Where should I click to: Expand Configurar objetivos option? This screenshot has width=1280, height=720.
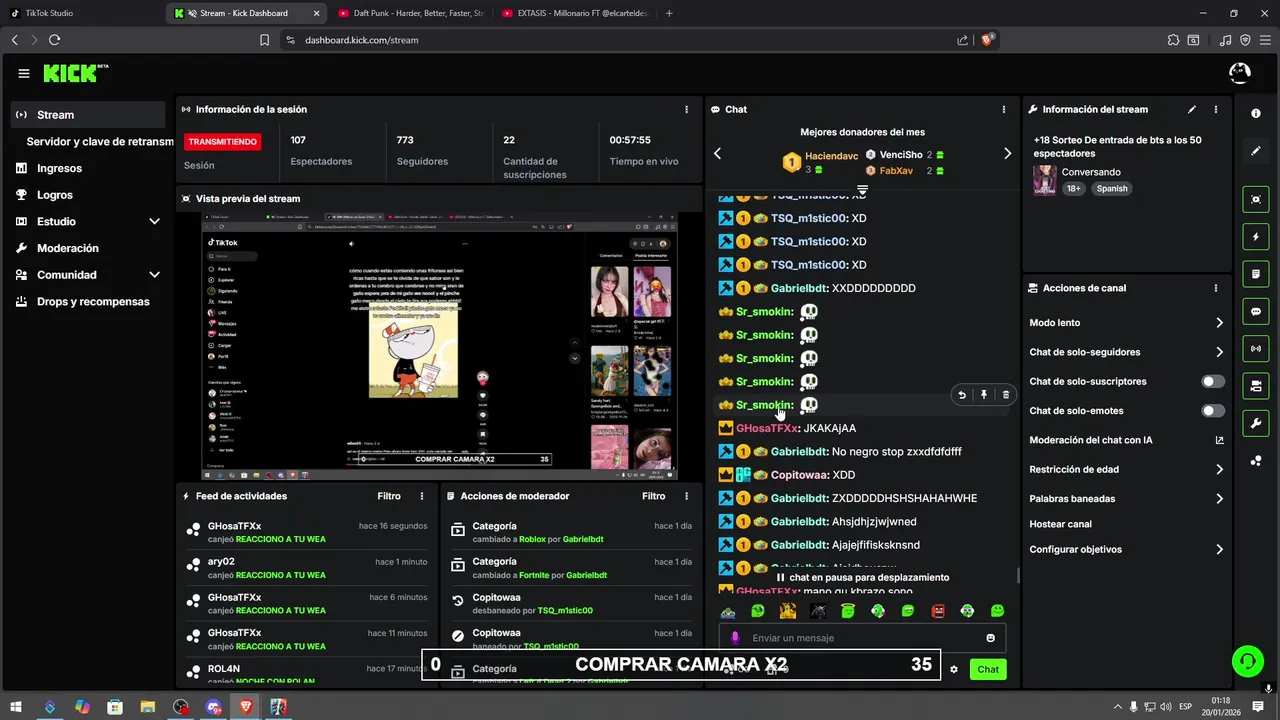tap(1126, 549)
